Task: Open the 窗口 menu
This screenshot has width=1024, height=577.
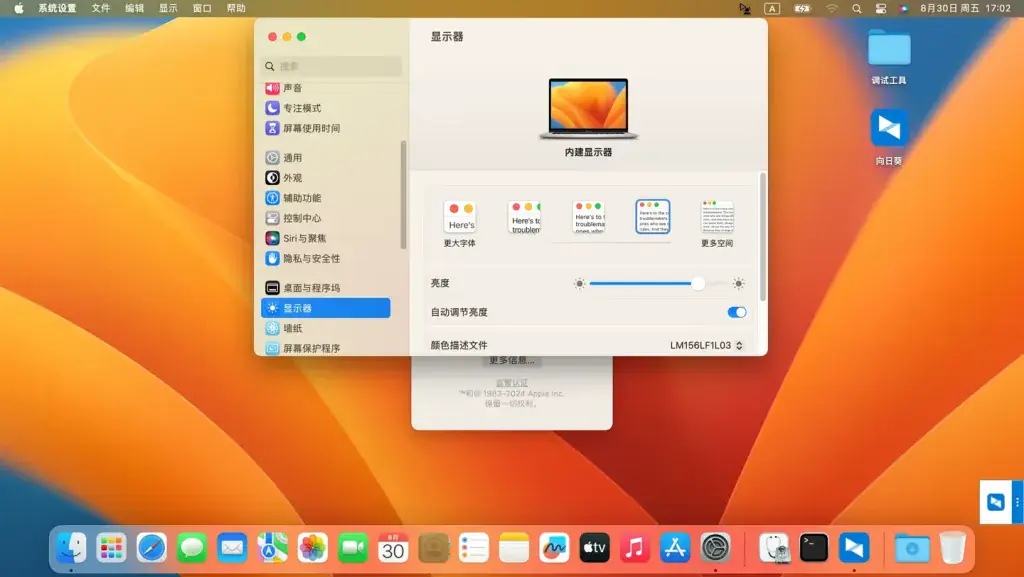Action: [x=202, y=8]
